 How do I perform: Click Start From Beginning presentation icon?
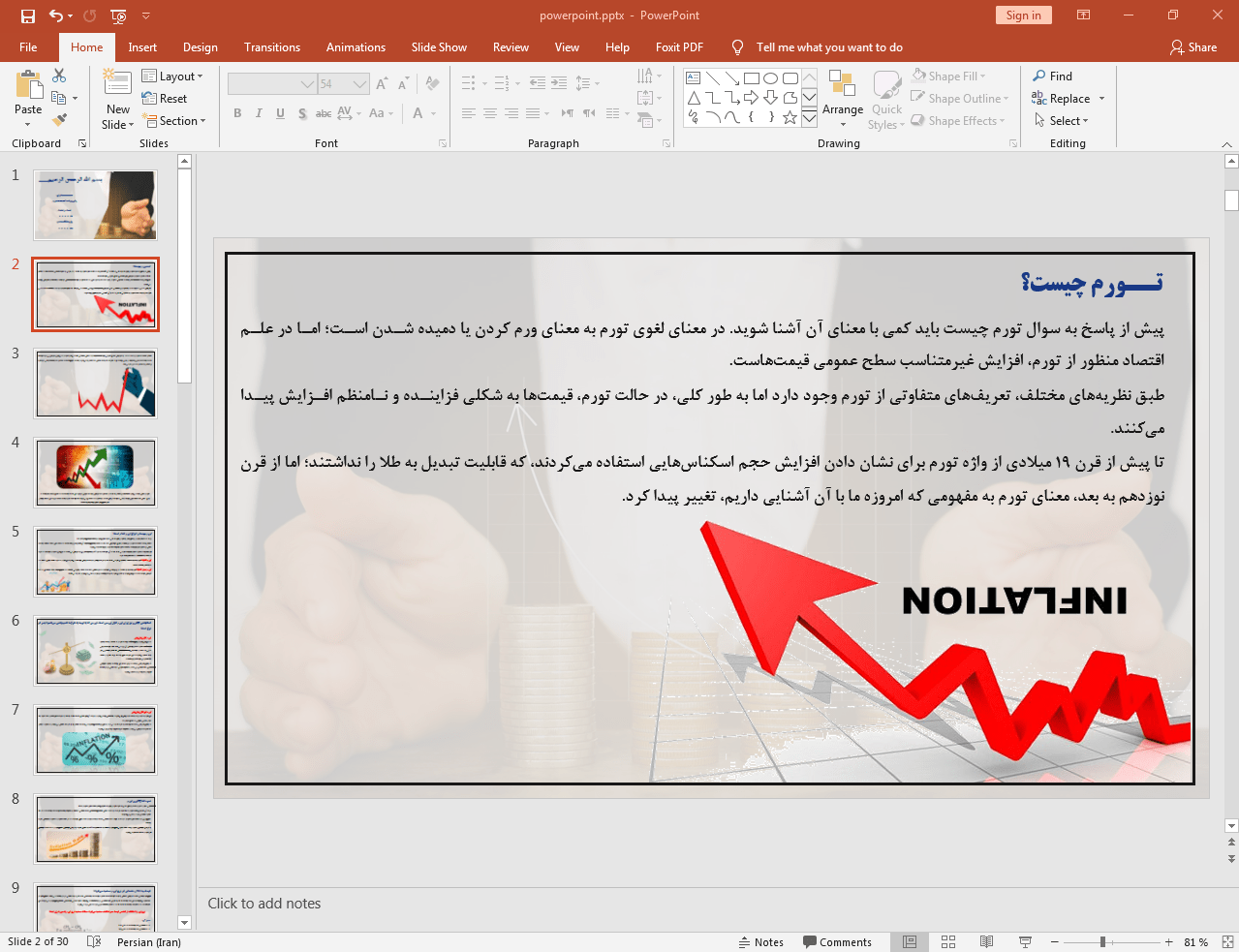click(118, 15)
